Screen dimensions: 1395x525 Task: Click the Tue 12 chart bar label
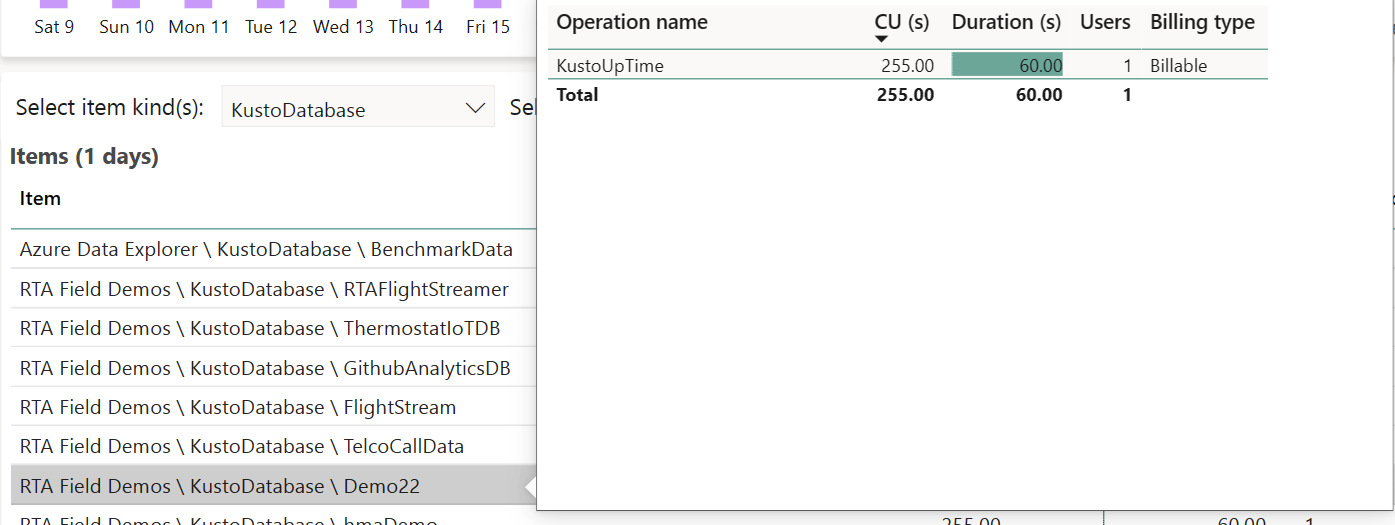pyautogui.click(x=272, y=27)
